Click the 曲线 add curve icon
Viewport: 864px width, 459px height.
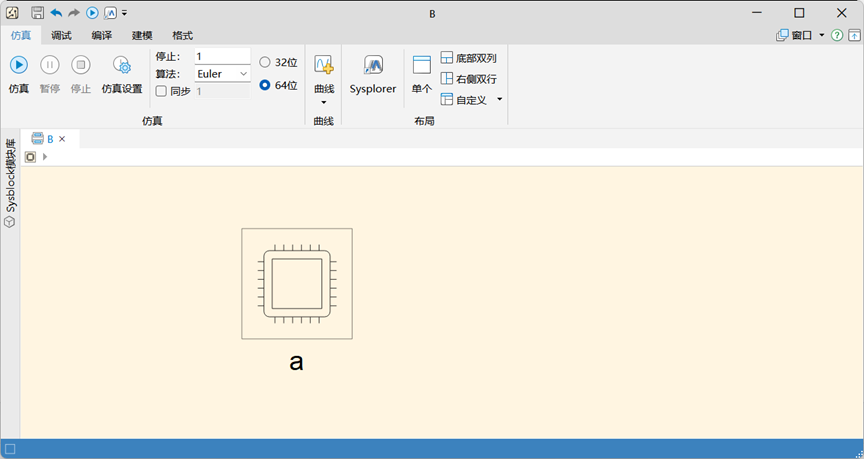coord(324,66)
